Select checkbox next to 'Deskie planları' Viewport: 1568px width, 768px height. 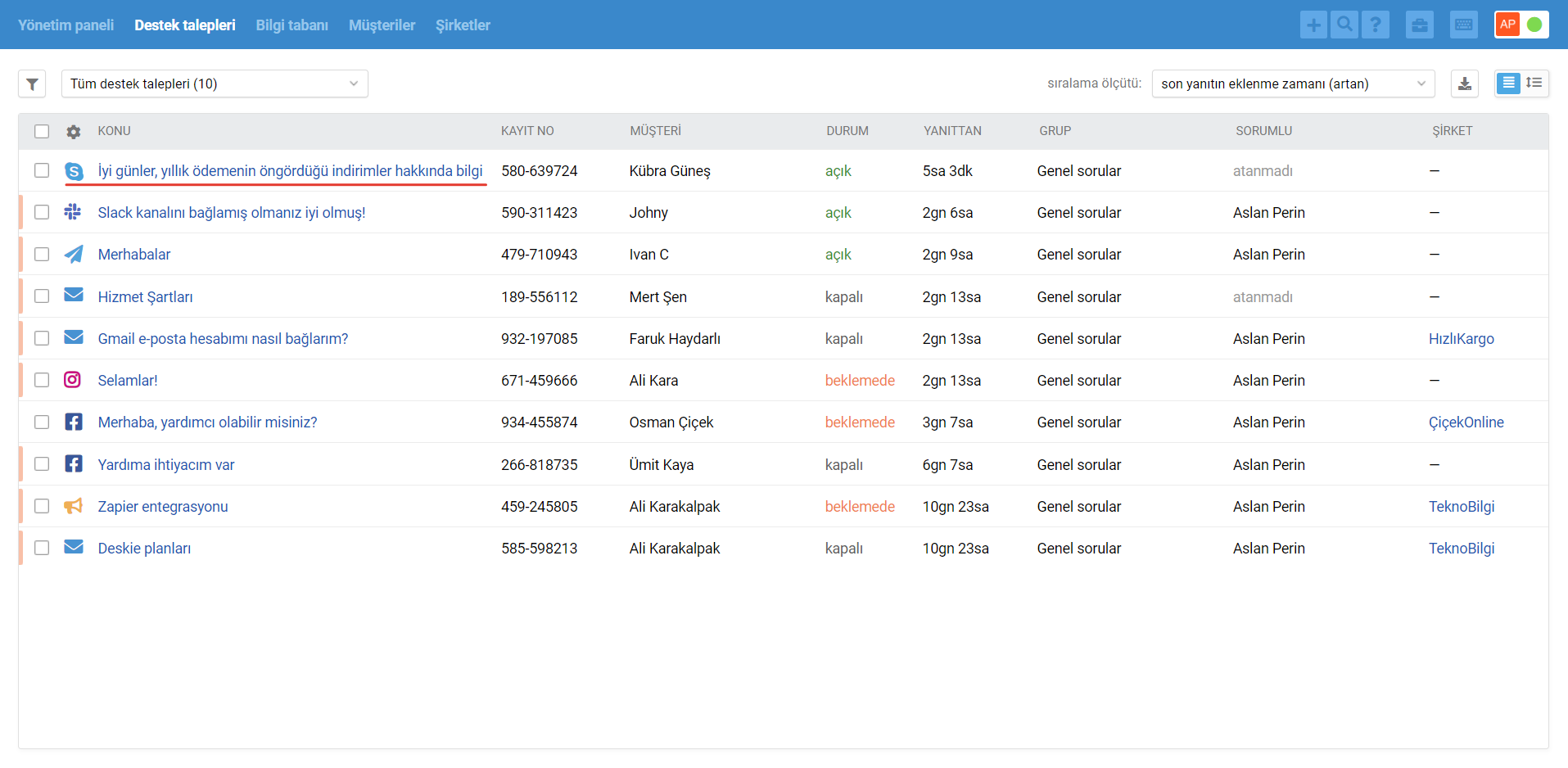42,548
